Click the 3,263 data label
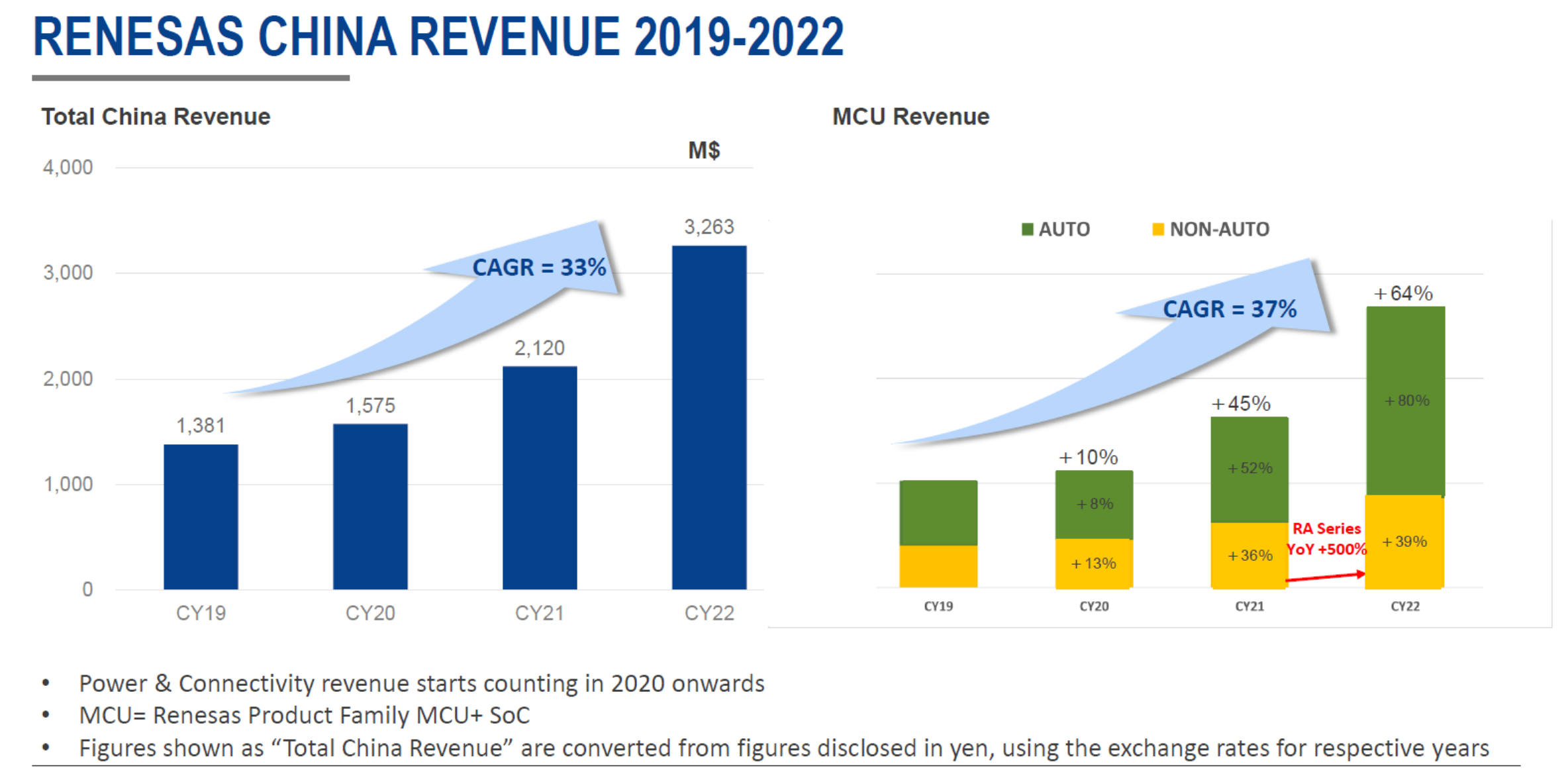The width and height of the screenshot is (1568, 776). pos(709,227)
